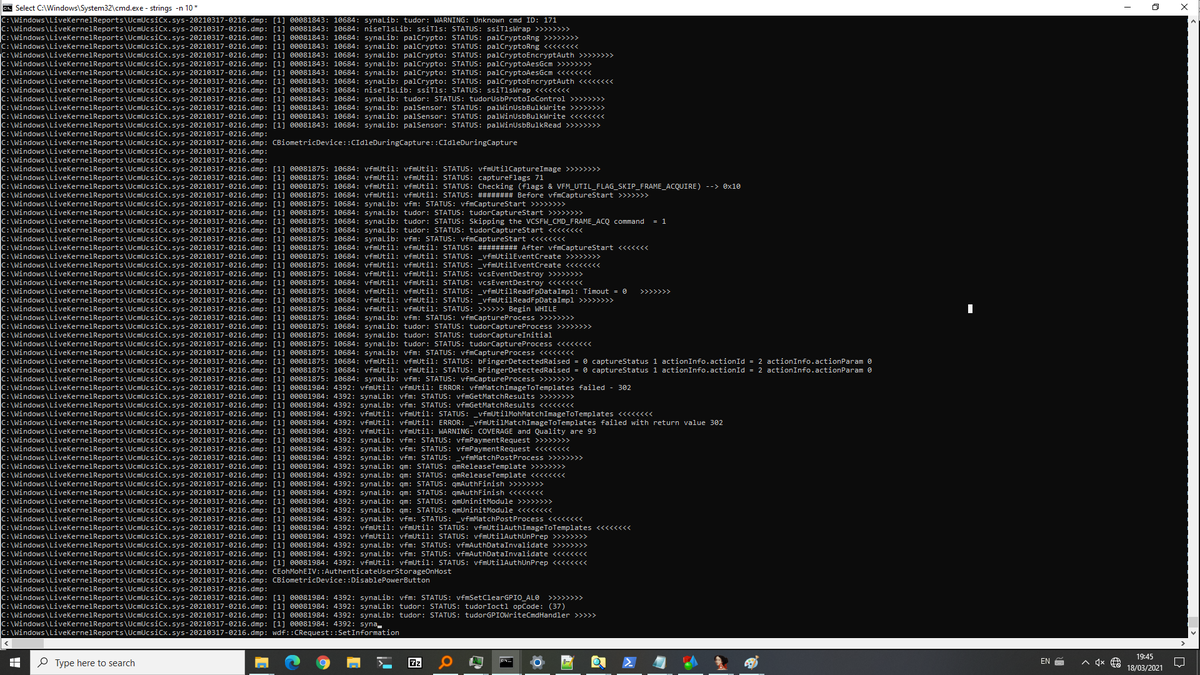Close the cmd.exe window
Screen dimensions: 1200x675
click(1186, 7)
